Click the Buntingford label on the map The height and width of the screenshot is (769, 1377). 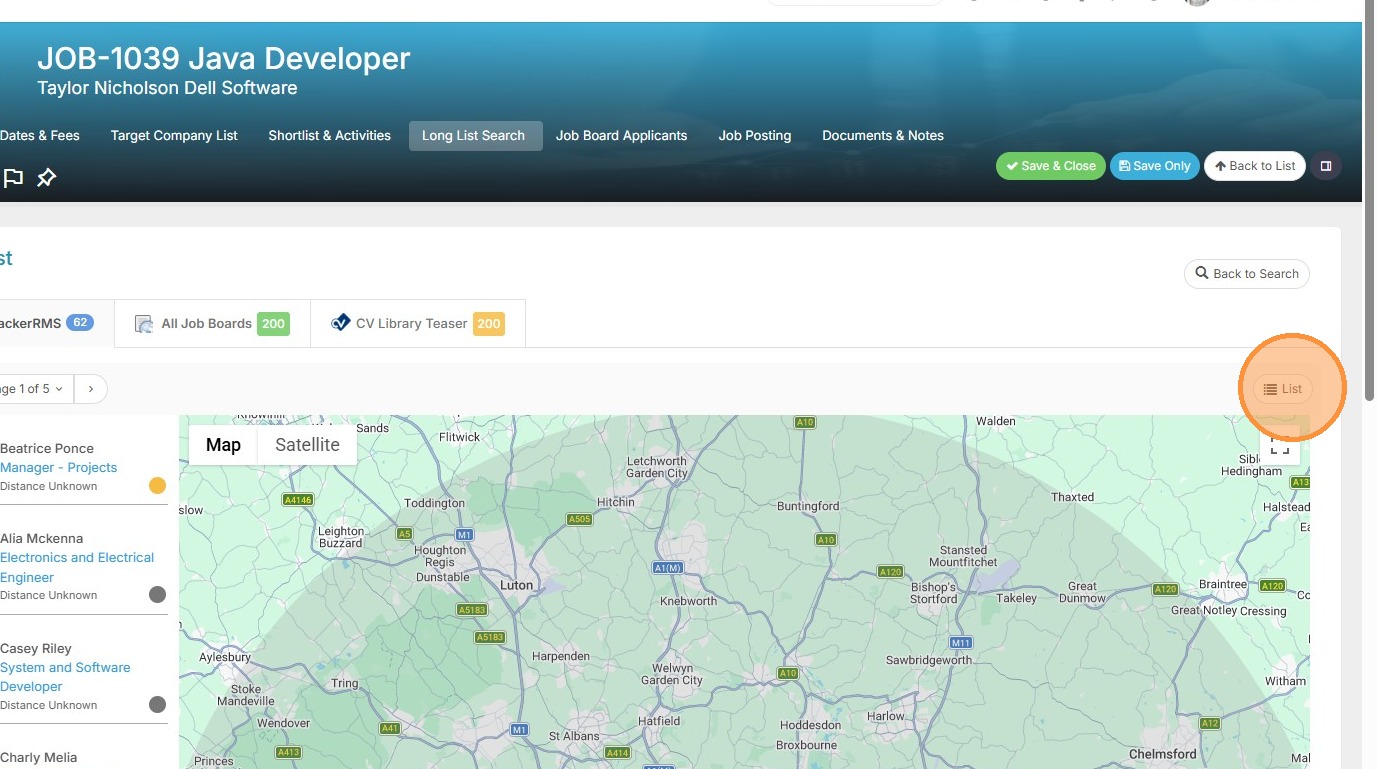808,506
